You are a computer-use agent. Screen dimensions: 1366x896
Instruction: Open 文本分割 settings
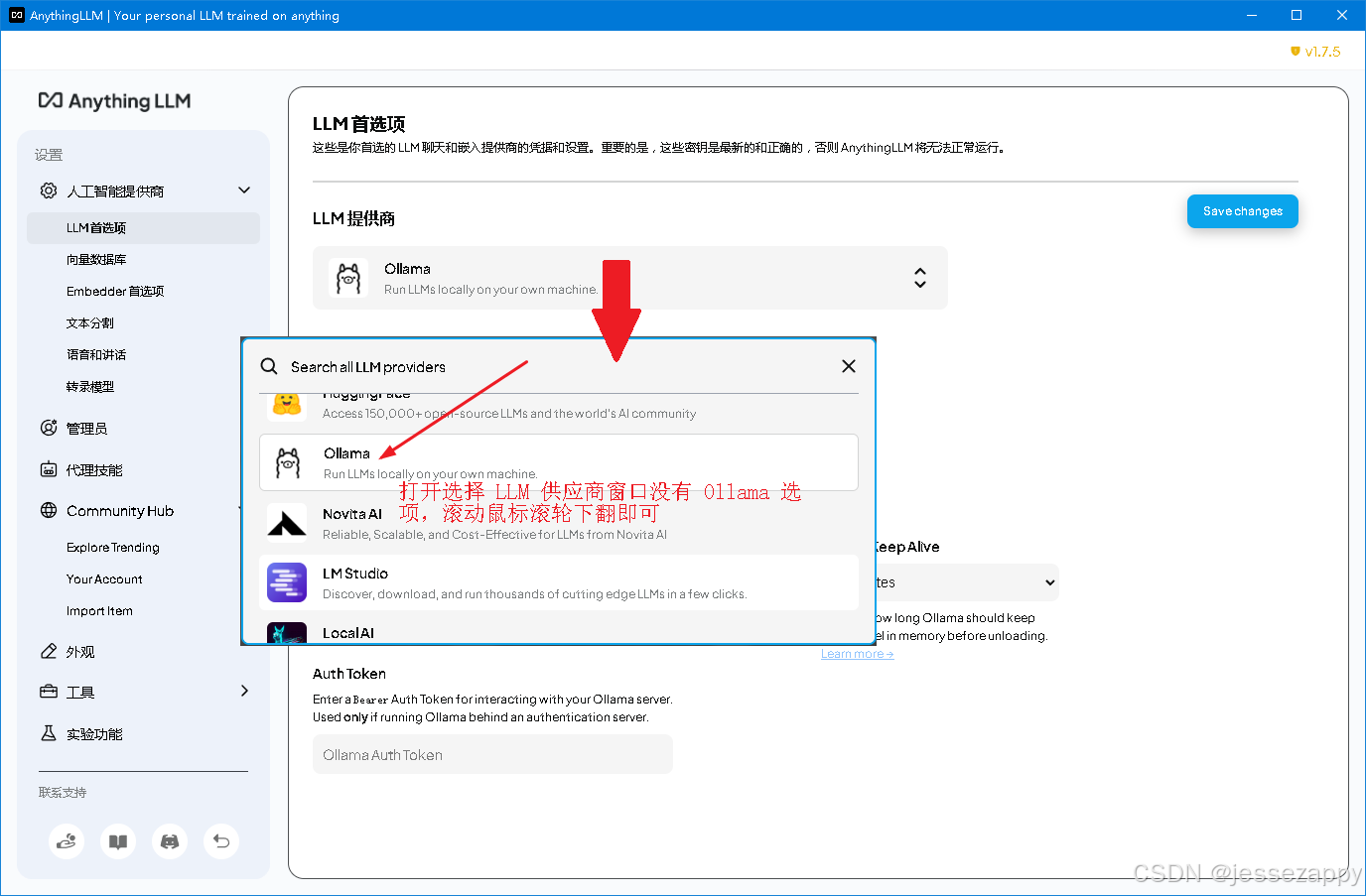pos(90,322)
